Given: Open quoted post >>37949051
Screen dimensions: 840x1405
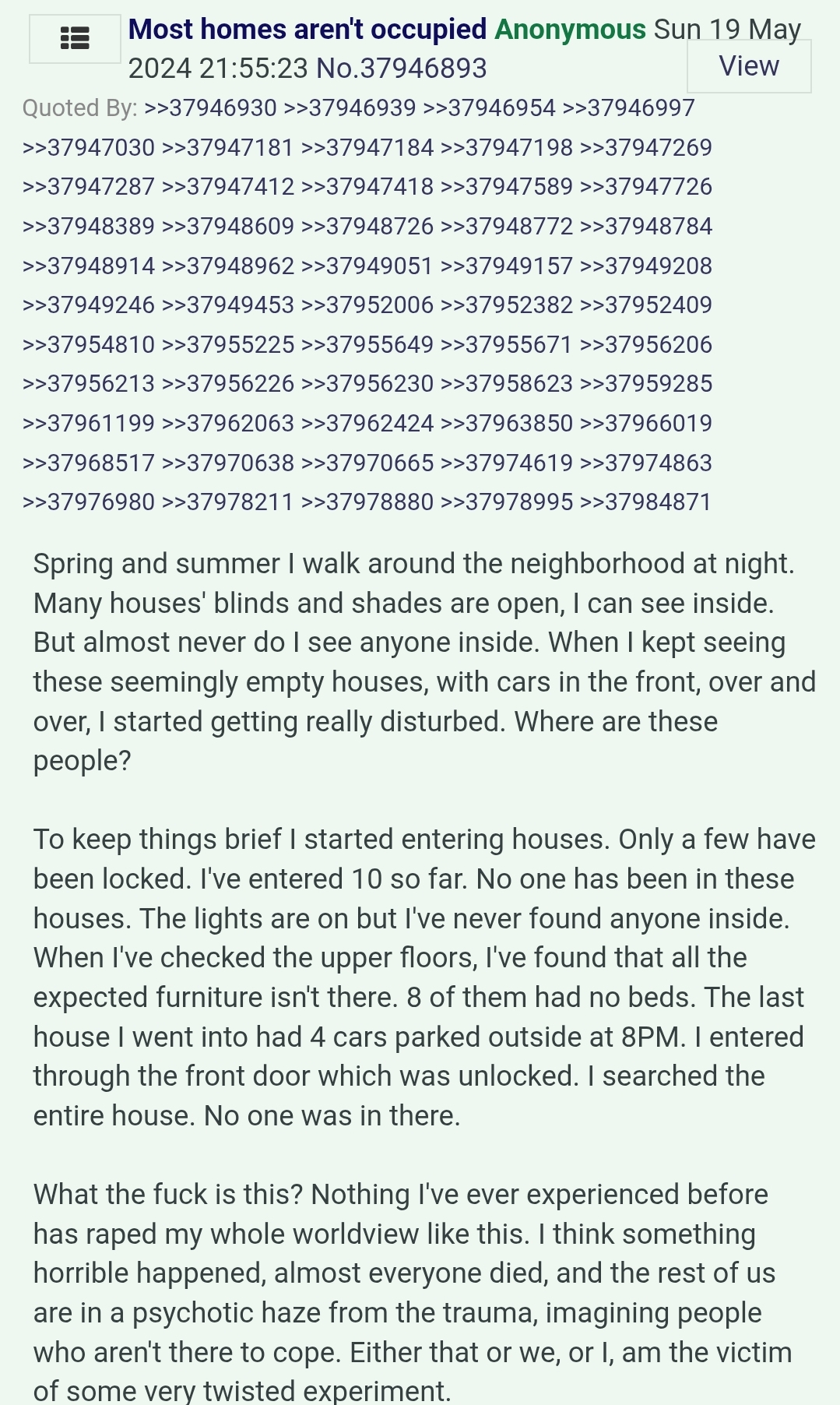Looking at the screenshot, I should pos(367,266).
